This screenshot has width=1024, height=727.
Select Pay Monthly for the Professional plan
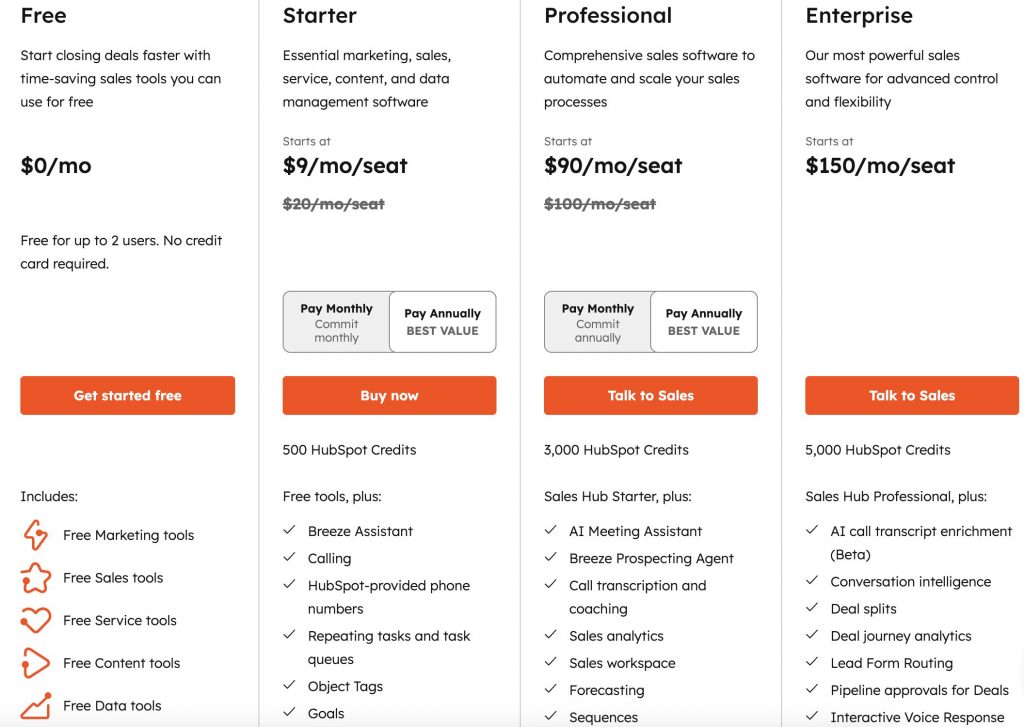coord(596,321)
